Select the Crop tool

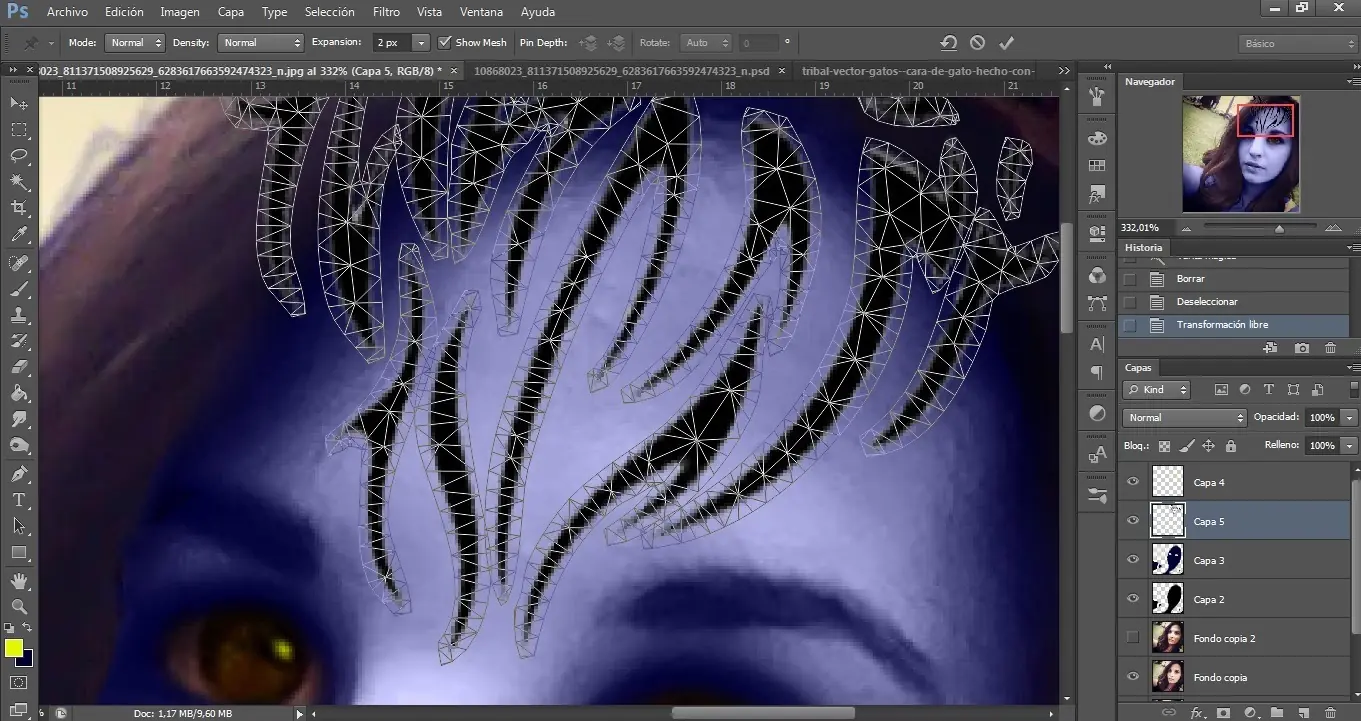(x=19, y=208)
